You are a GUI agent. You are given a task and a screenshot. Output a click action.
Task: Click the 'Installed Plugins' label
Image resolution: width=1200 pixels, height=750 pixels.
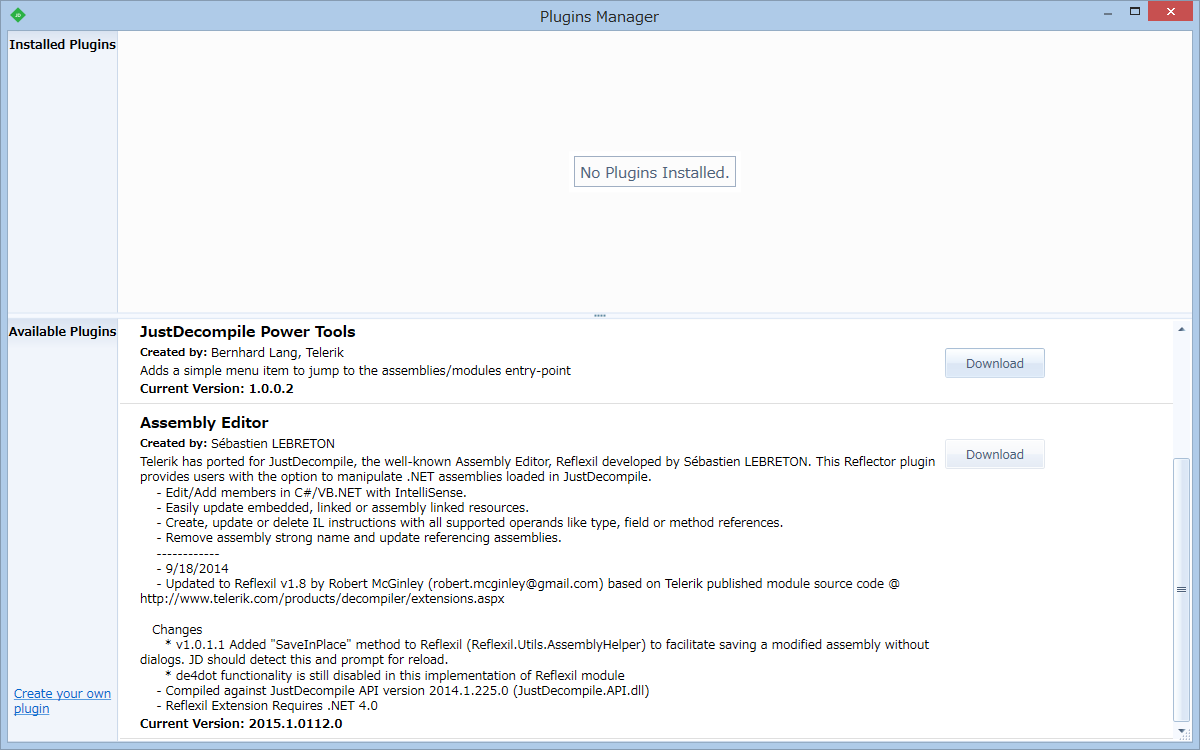[x=62, y=44]
